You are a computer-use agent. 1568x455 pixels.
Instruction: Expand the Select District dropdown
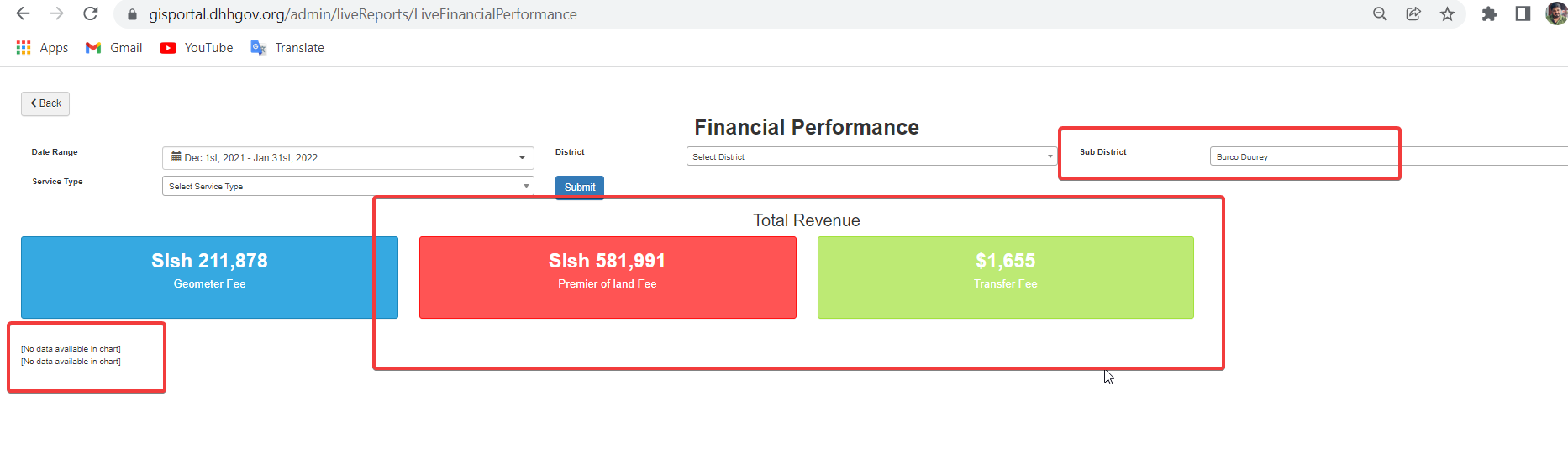[x=871, y=156]
